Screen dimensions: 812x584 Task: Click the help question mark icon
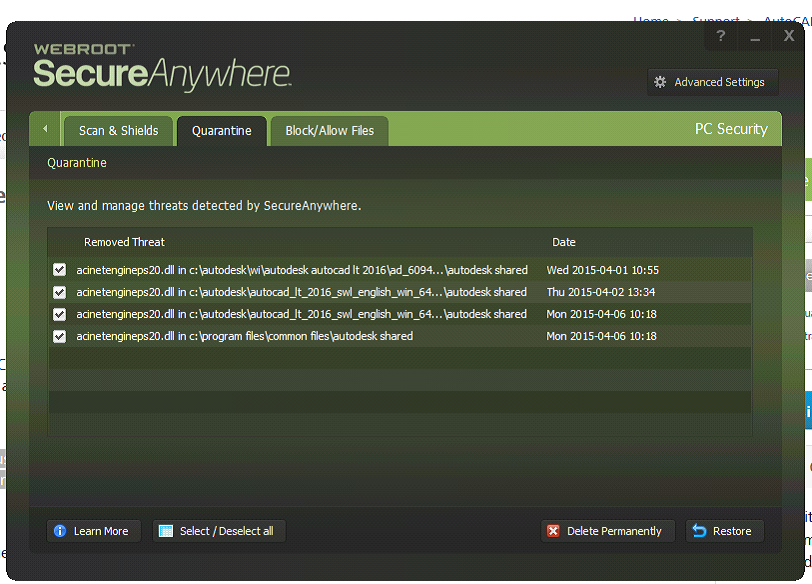(721, 36)
